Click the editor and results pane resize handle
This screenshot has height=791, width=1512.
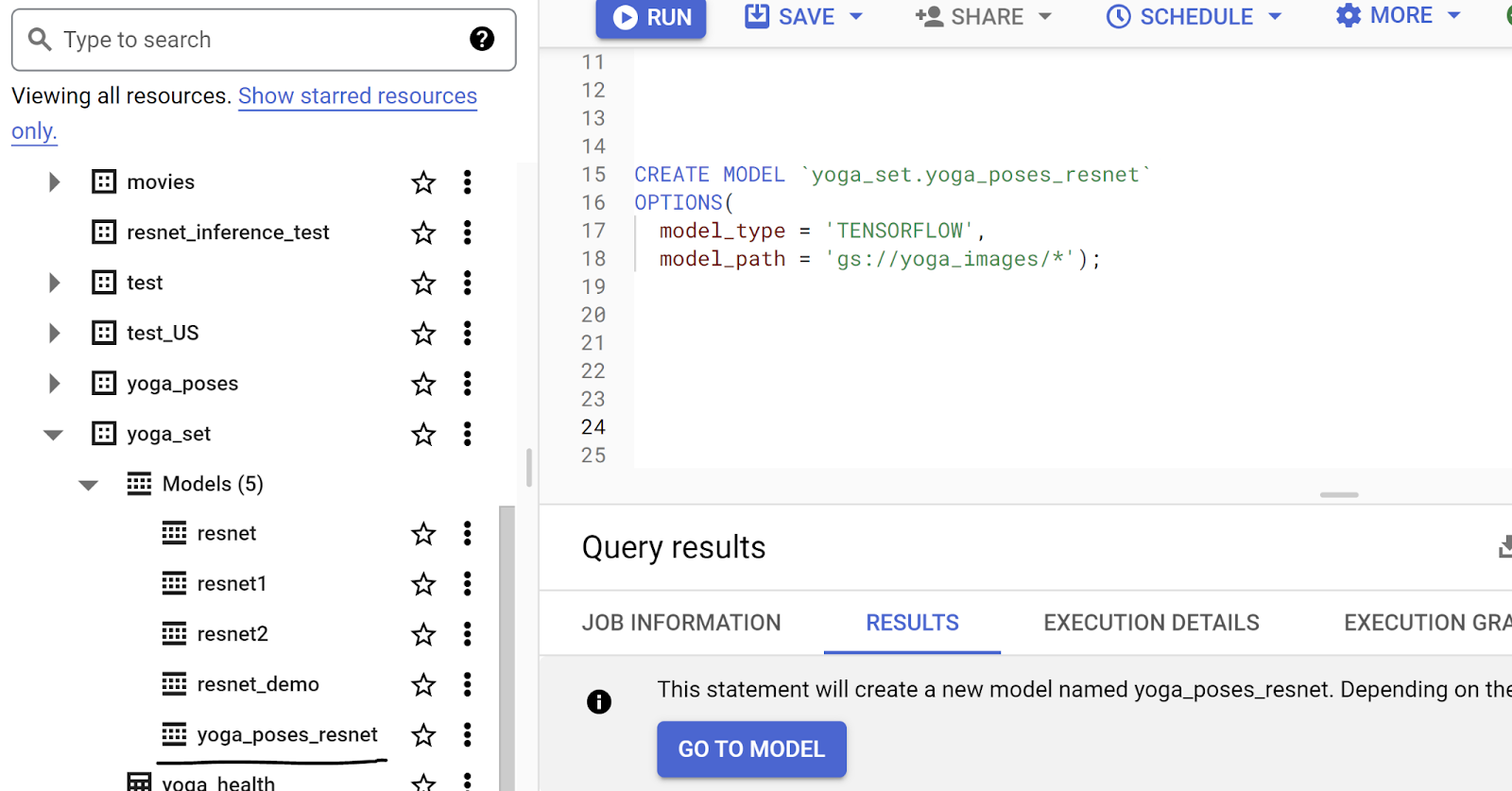pos(1338,494)
